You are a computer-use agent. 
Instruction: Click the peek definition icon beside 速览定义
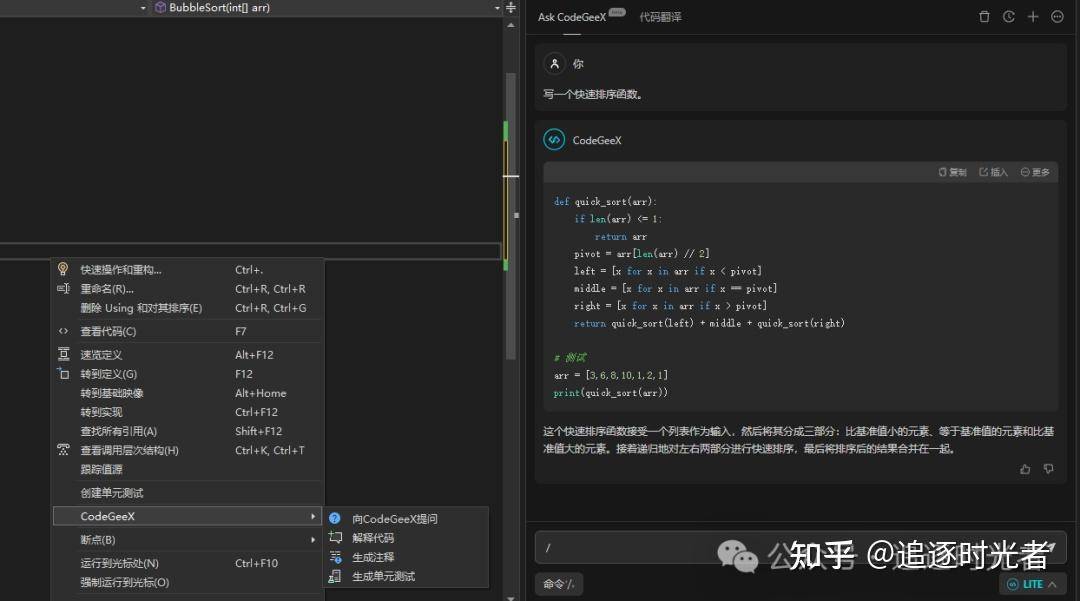[63, 355]
